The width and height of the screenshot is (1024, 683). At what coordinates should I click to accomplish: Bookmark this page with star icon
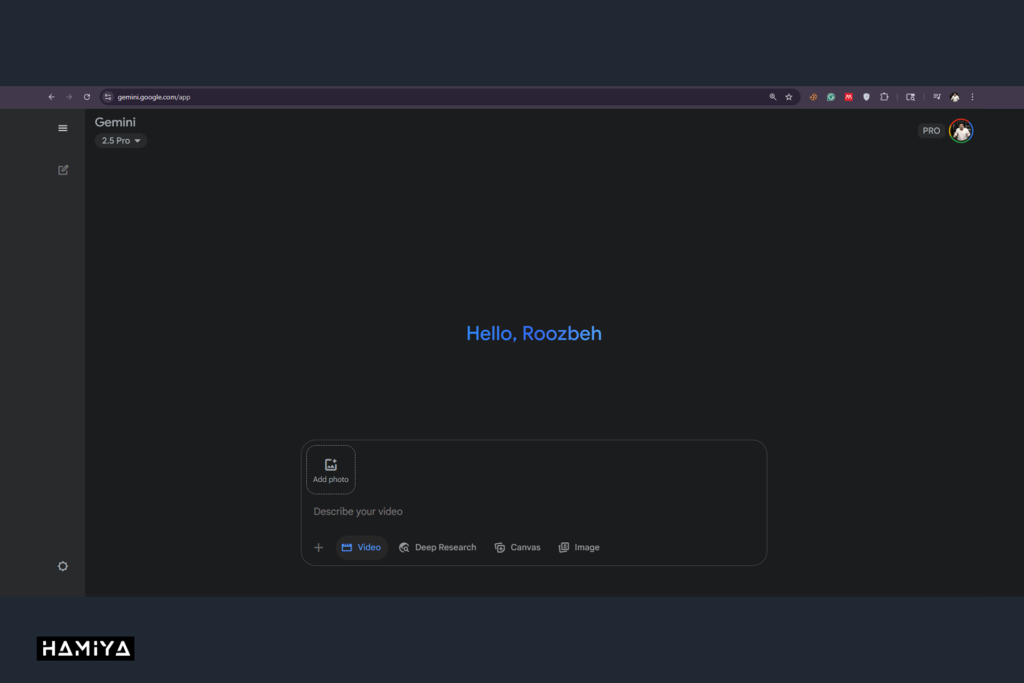point(788,97)
